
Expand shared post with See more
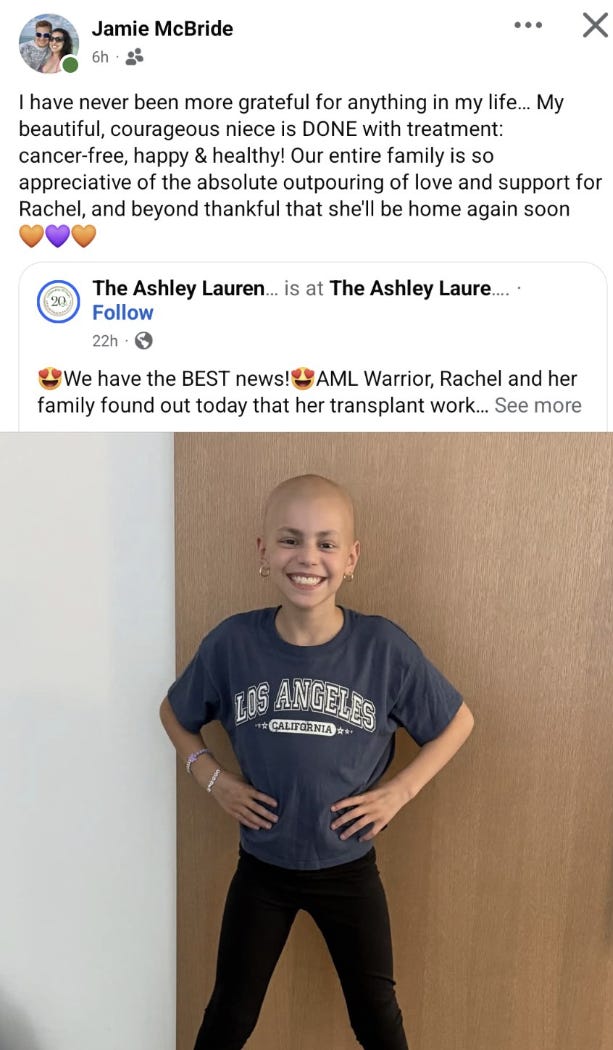coord(538,405)
